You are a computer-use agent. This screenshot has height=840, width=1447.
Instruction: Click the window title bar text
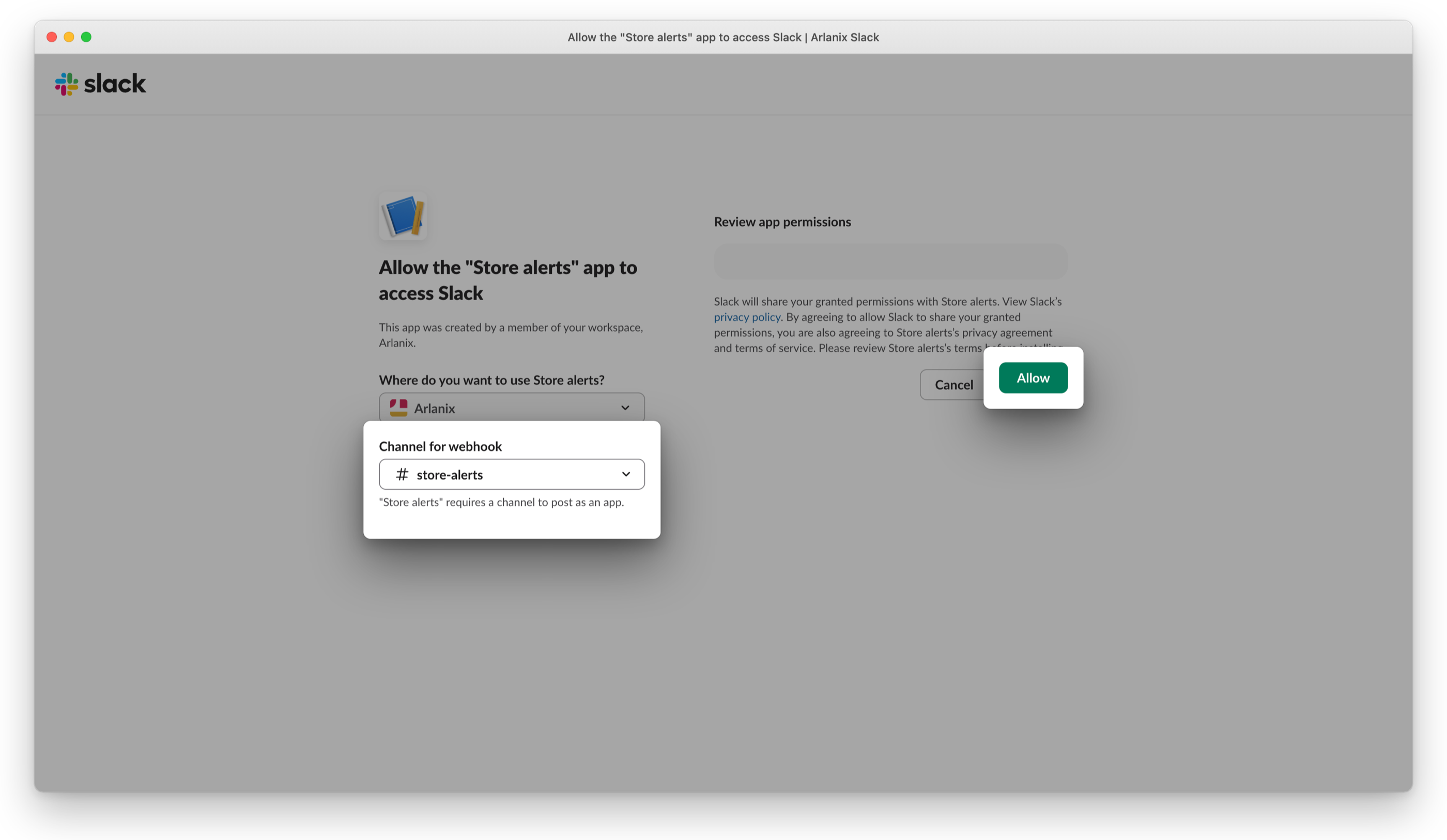[723, 37]
